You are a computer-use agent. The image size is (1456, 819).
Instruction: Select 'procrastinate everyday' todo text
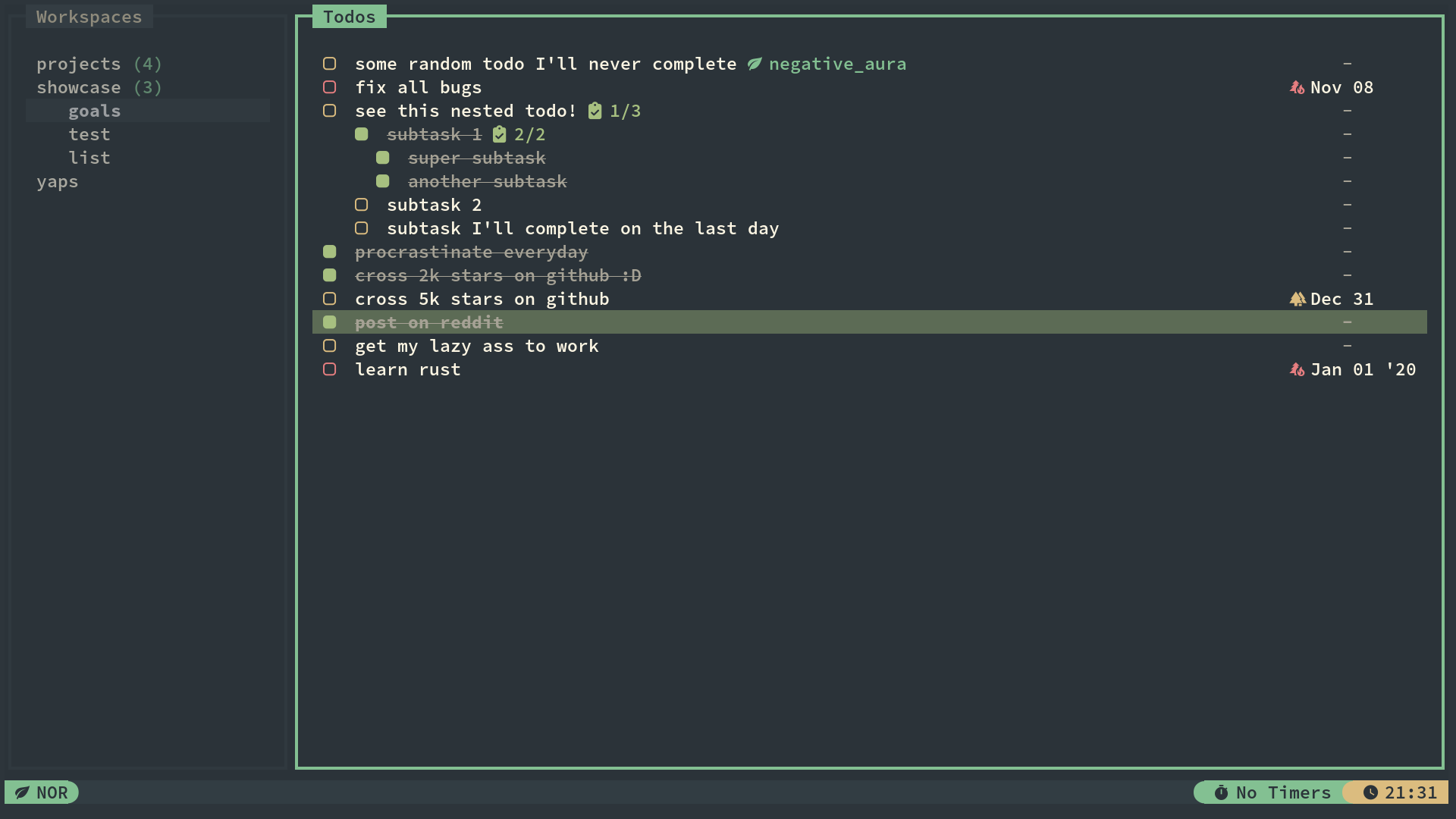point(472,252)
